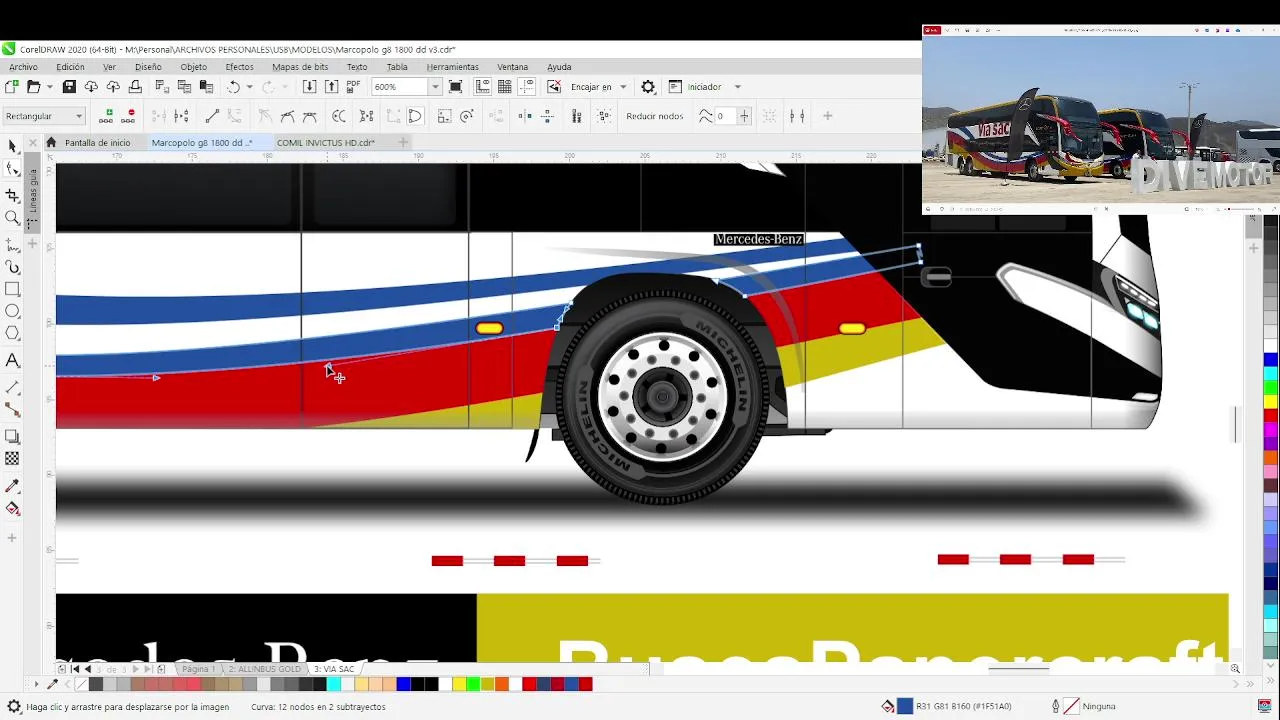The height and width of the screenshot is (720, 1280).
Task: Toggle Show rulers button
Action: point(483,87)
